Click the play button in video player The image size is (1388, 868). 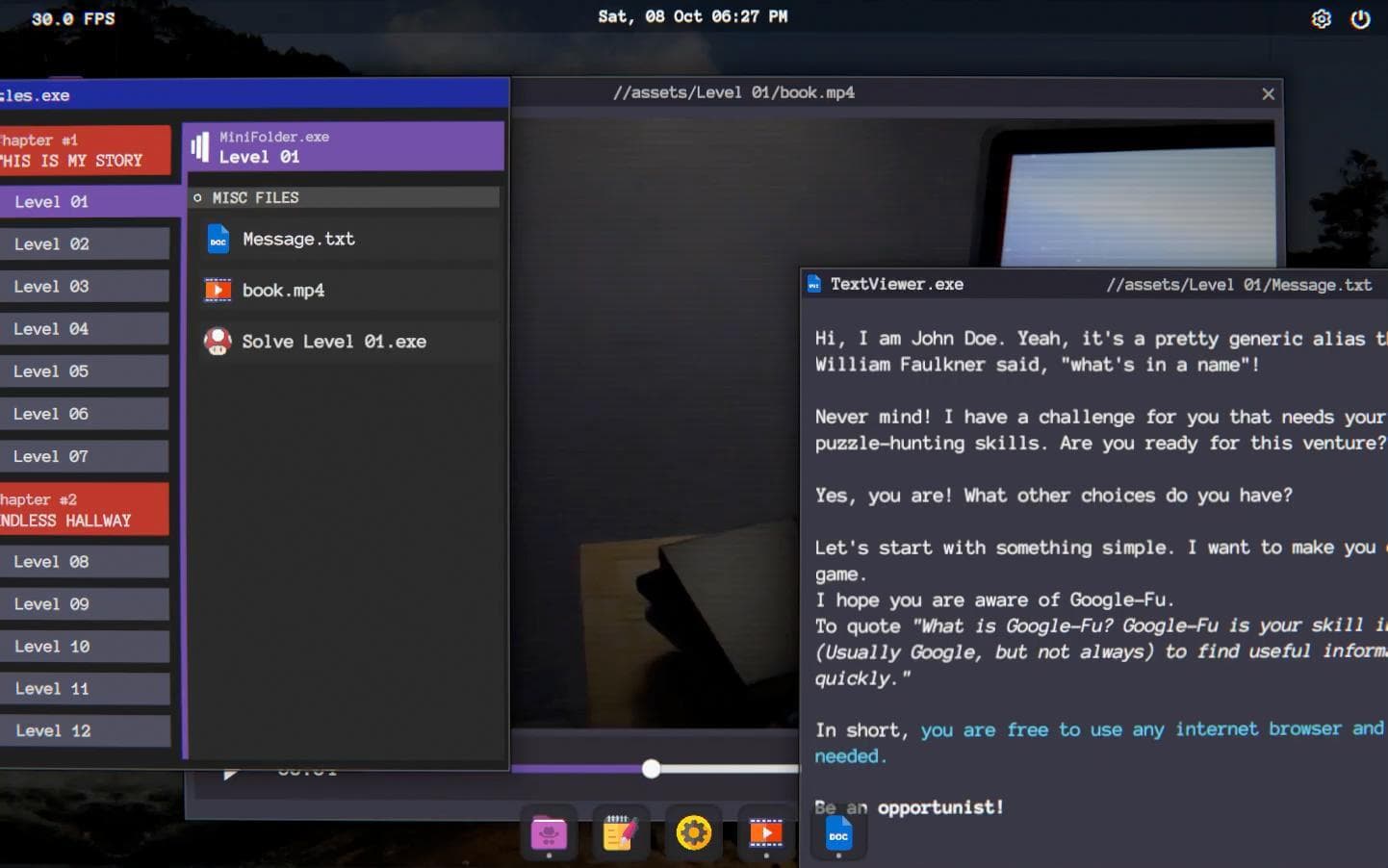coord(230,773)
